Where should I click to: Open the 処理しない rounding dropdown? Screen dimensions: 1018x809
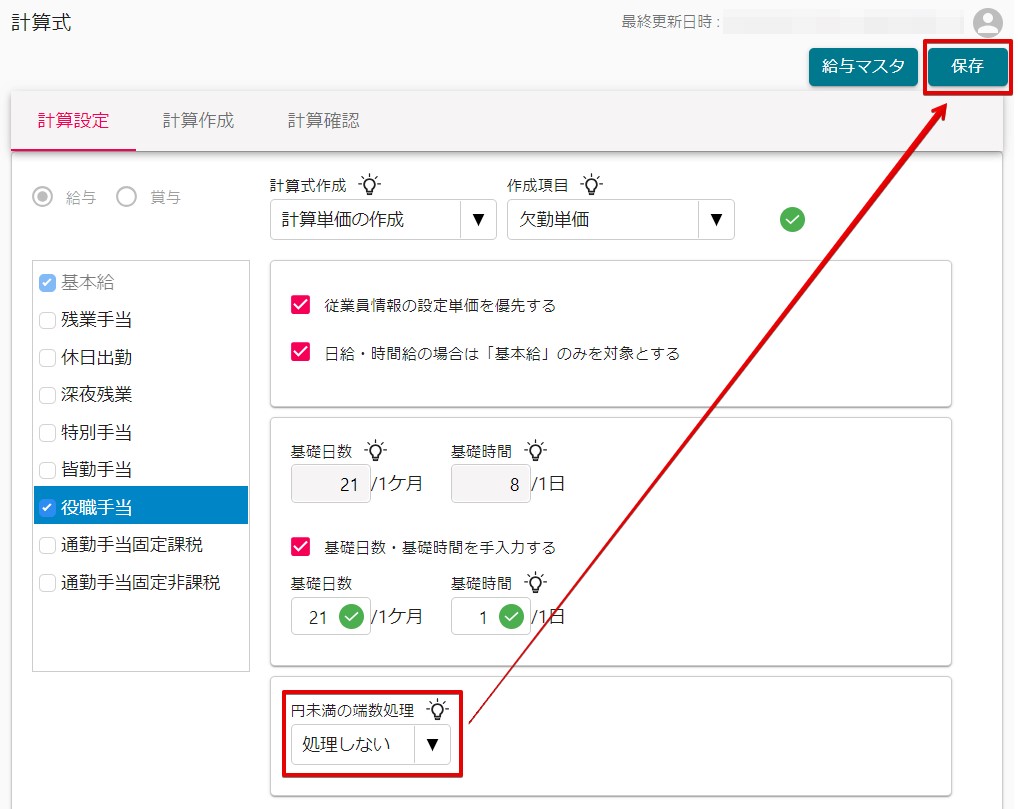[371, 744]
